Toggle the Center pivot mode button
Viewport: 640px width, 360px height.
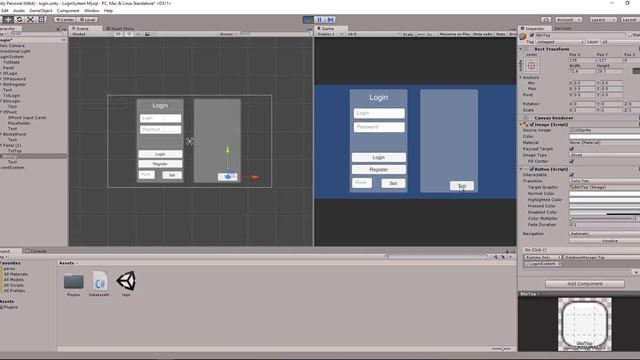[65, 20]
